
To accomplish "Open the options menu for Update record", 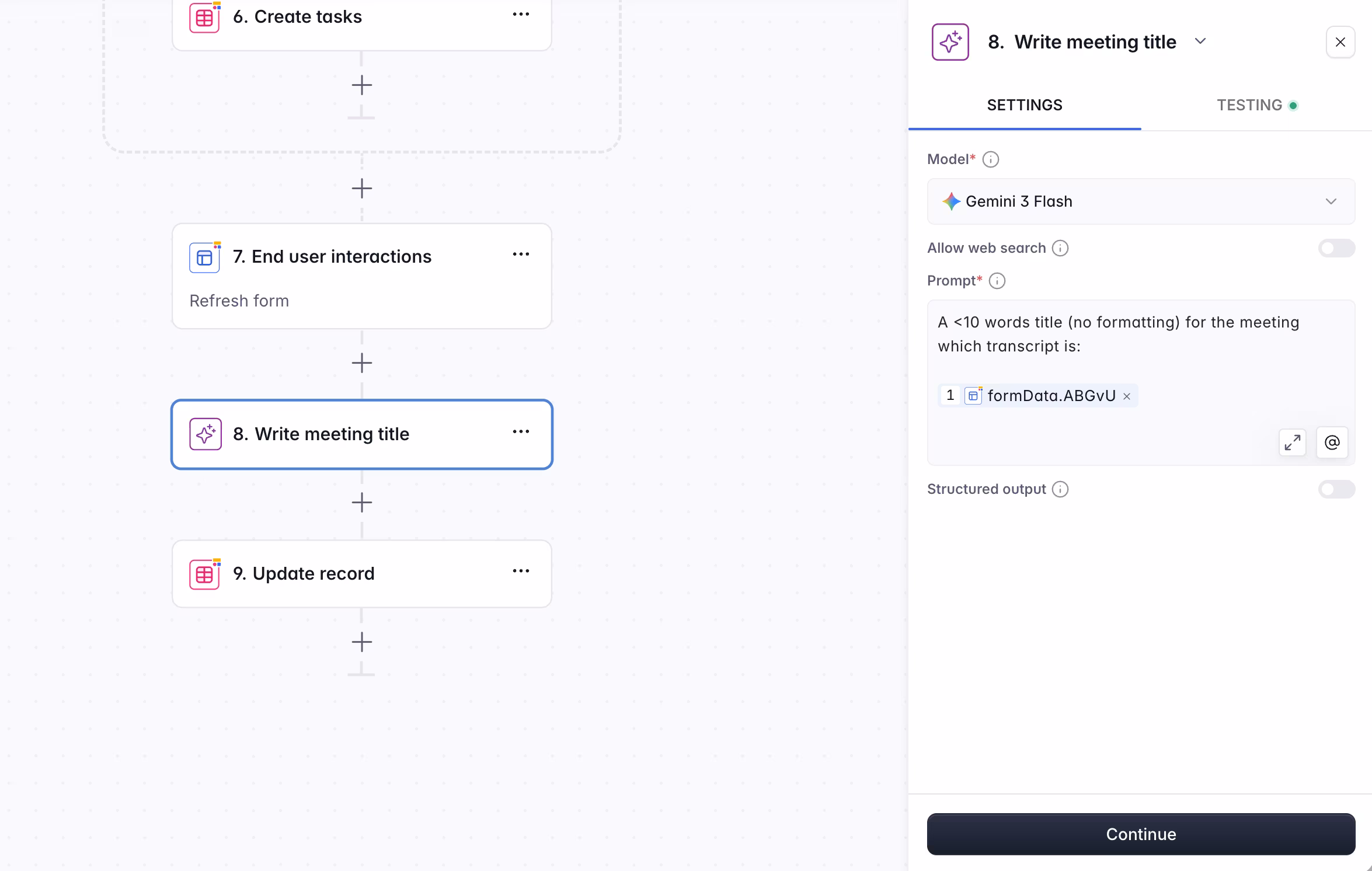I will coord(520,571).
